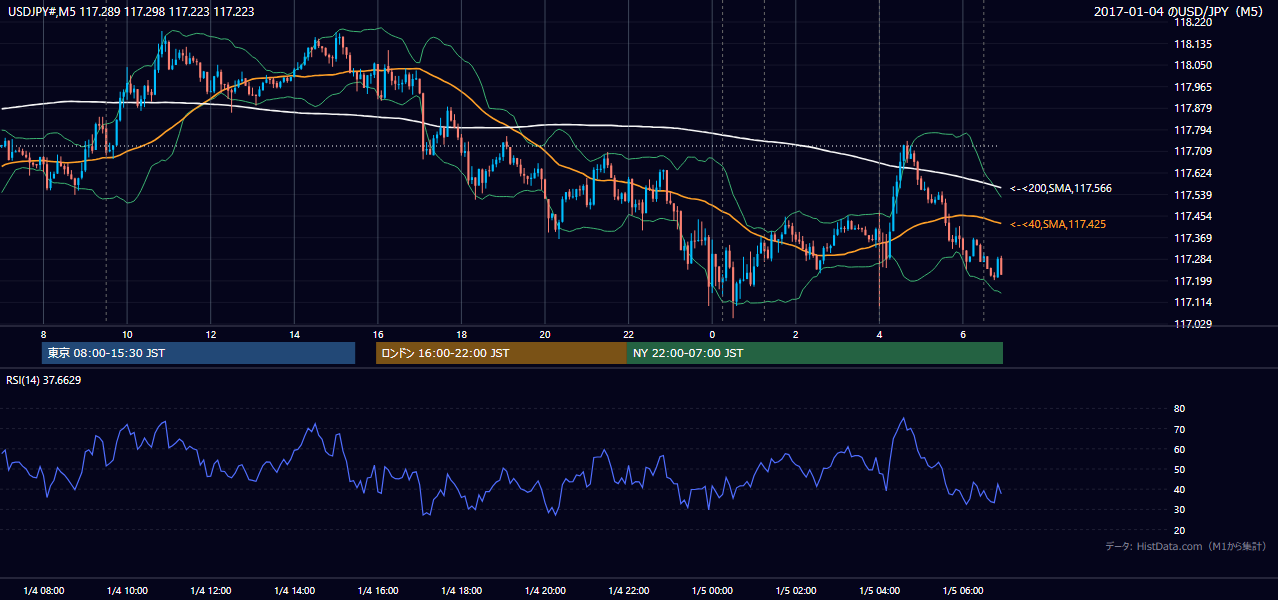Click the bottom time label 1/4 08:00

tap(43, 591)
